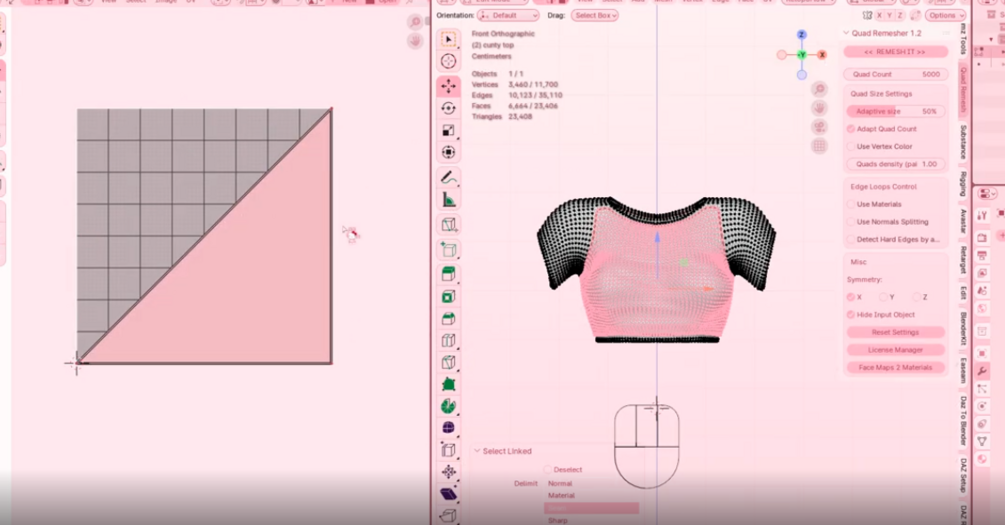
Task: Activate the 3D Cursor tool
Action: [449, 62]
